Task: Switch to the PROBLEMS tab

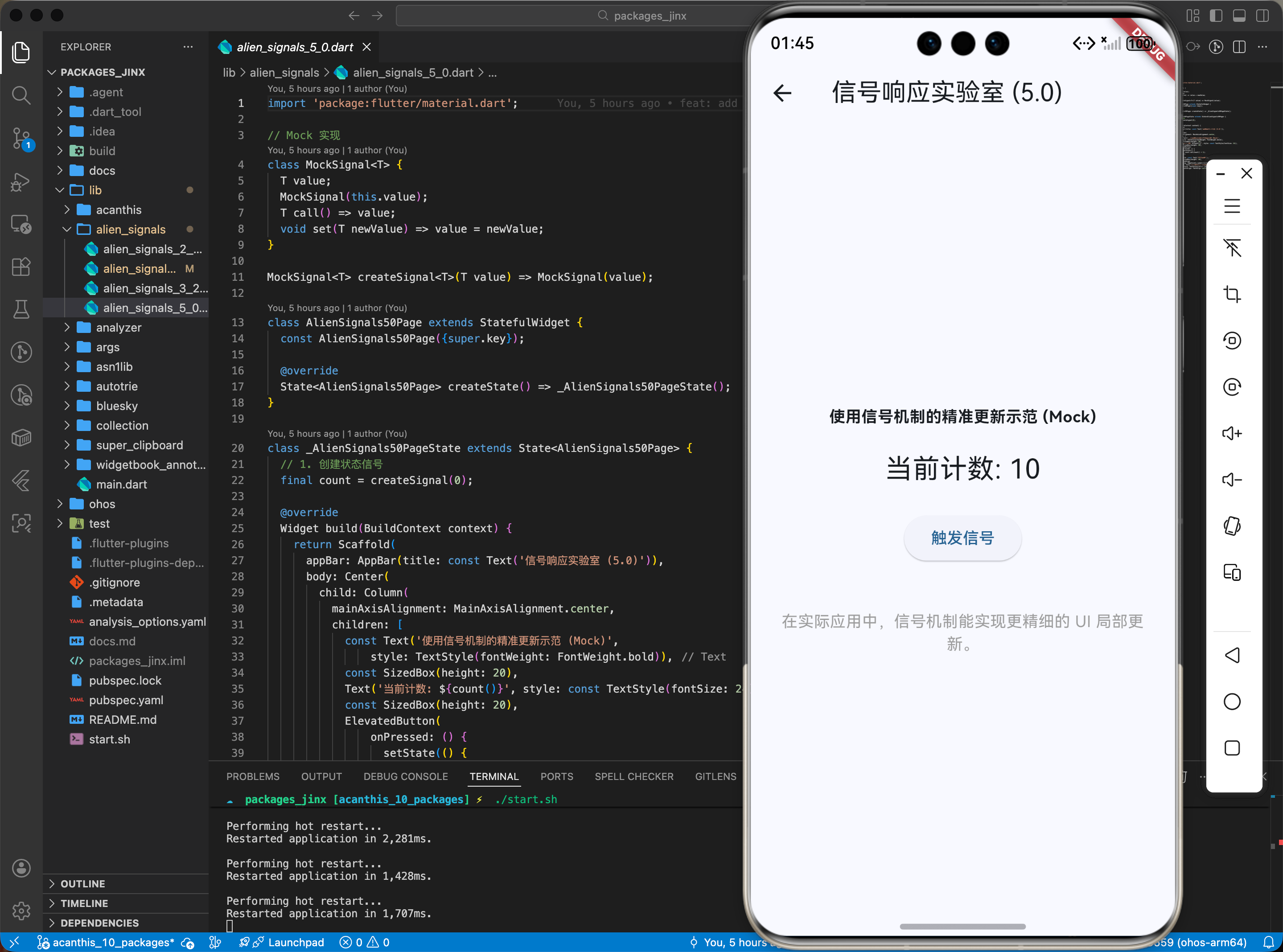Action: pyautogui.click(x=252, y=776)
